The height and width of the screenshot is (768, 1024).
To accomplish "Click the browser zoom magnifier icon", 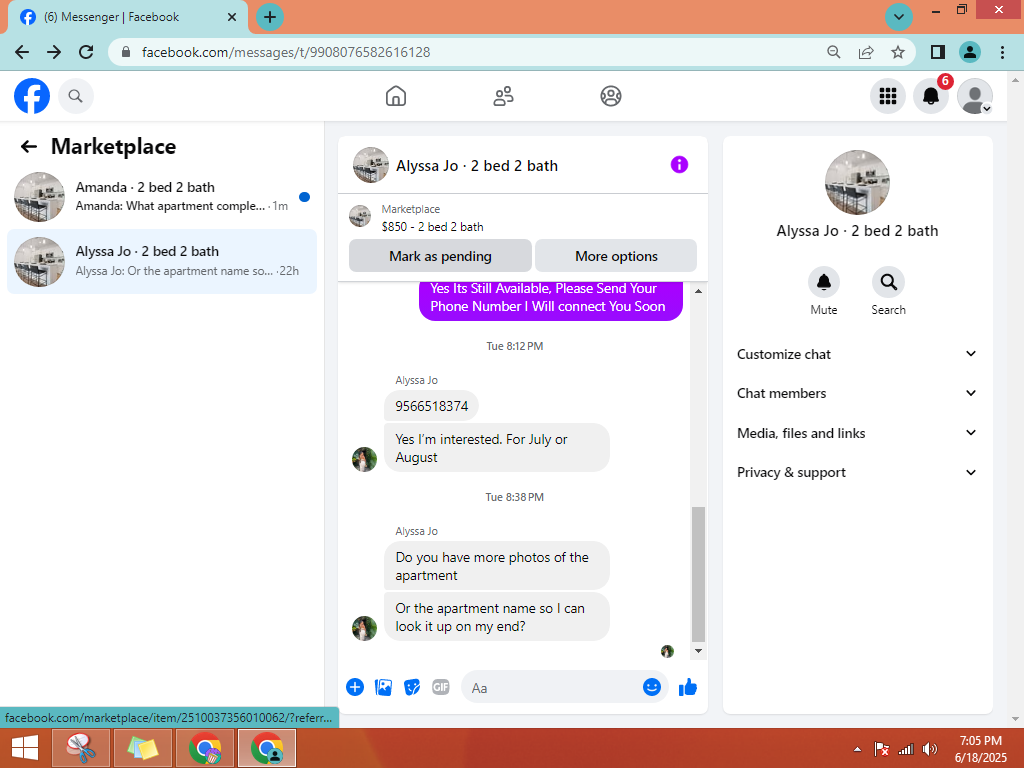I will (x=833, y=52).
